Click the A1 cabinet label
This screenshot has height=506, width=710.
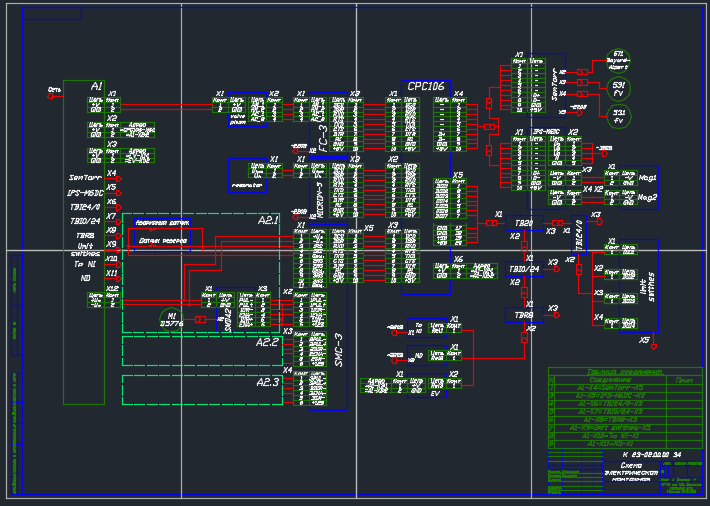(x=96, y=86)
